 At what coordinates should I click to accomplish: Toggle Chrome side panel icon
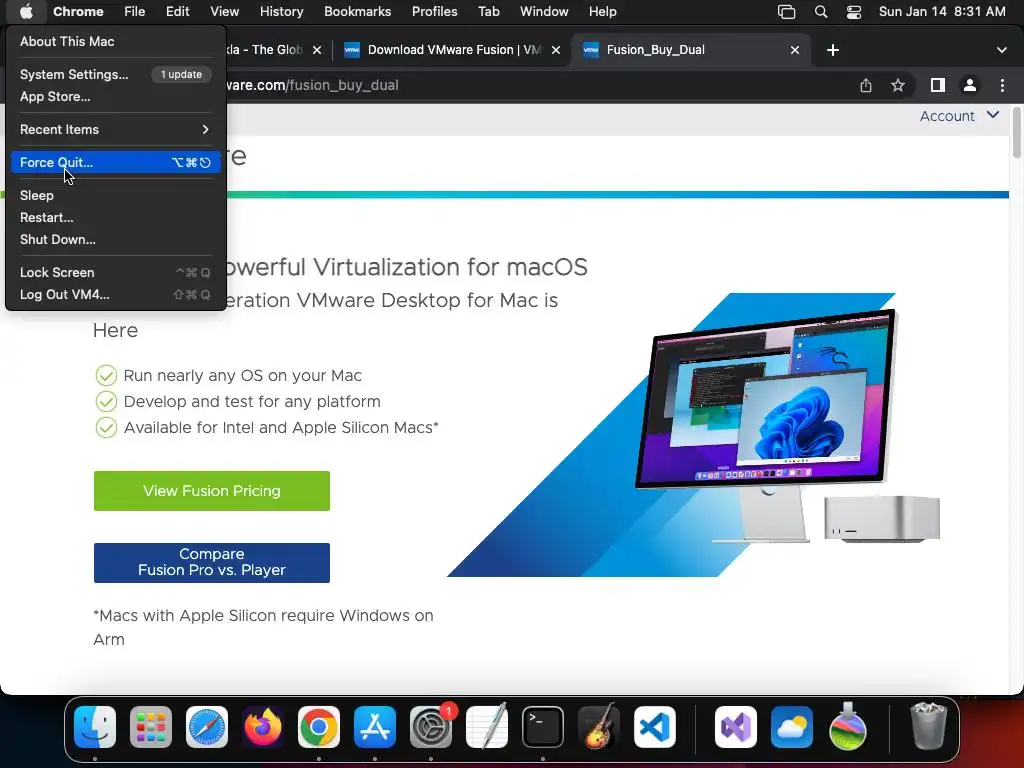(937, 85)
